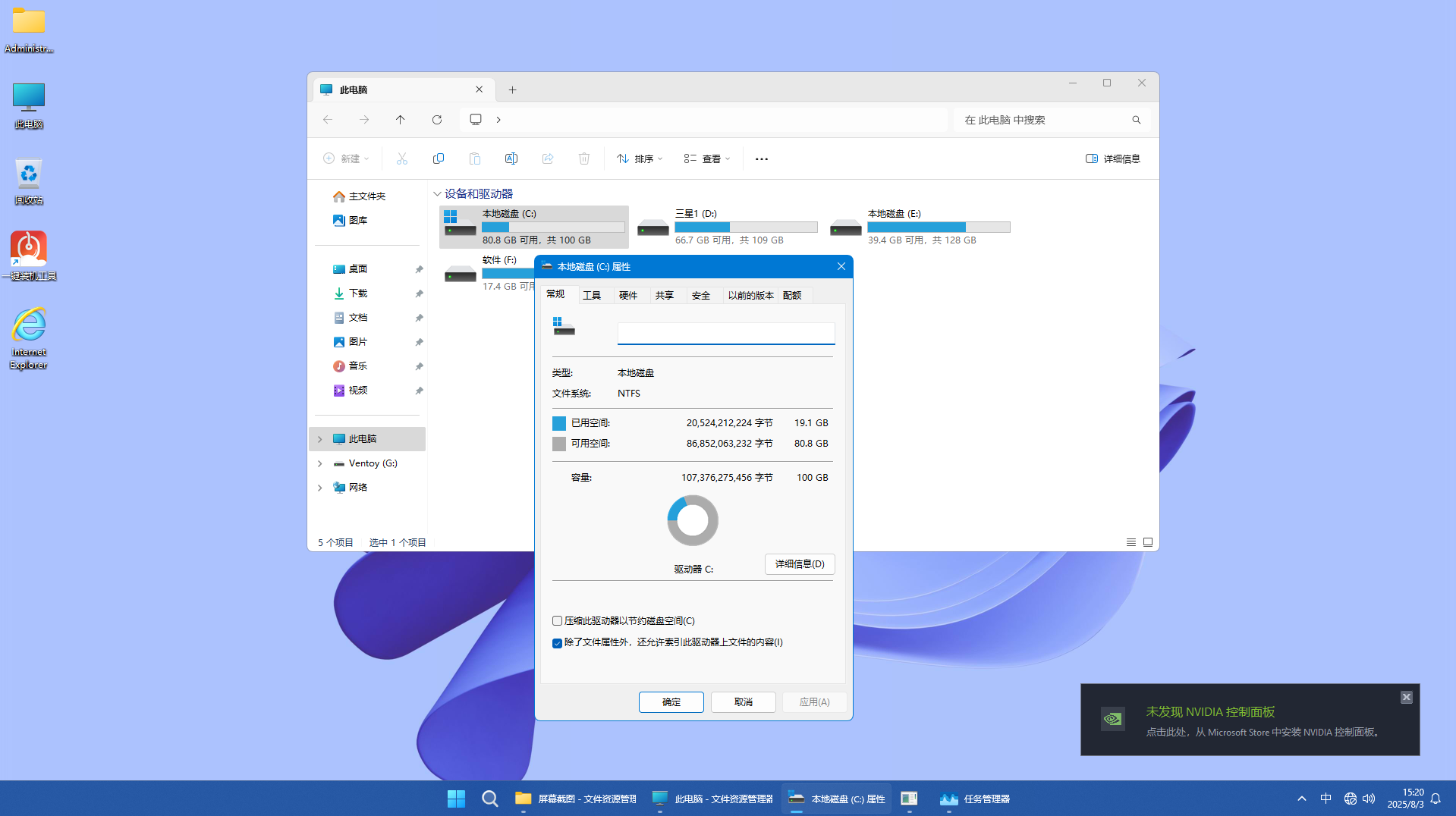Click the drive label text field
The height and width of the screenshot is (816, 1456).
pyautogui.click(x=726, y=334)
